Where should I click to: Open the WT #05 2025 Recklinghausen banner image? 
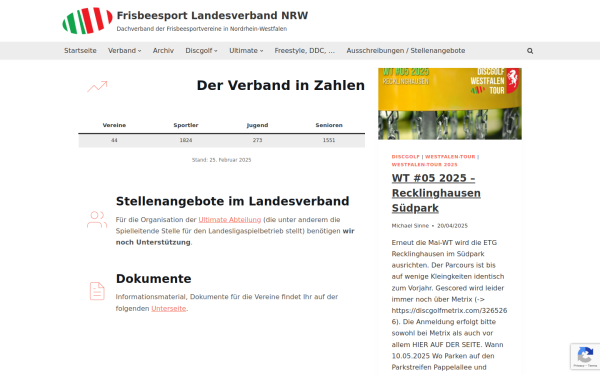[x=450, y=104]
